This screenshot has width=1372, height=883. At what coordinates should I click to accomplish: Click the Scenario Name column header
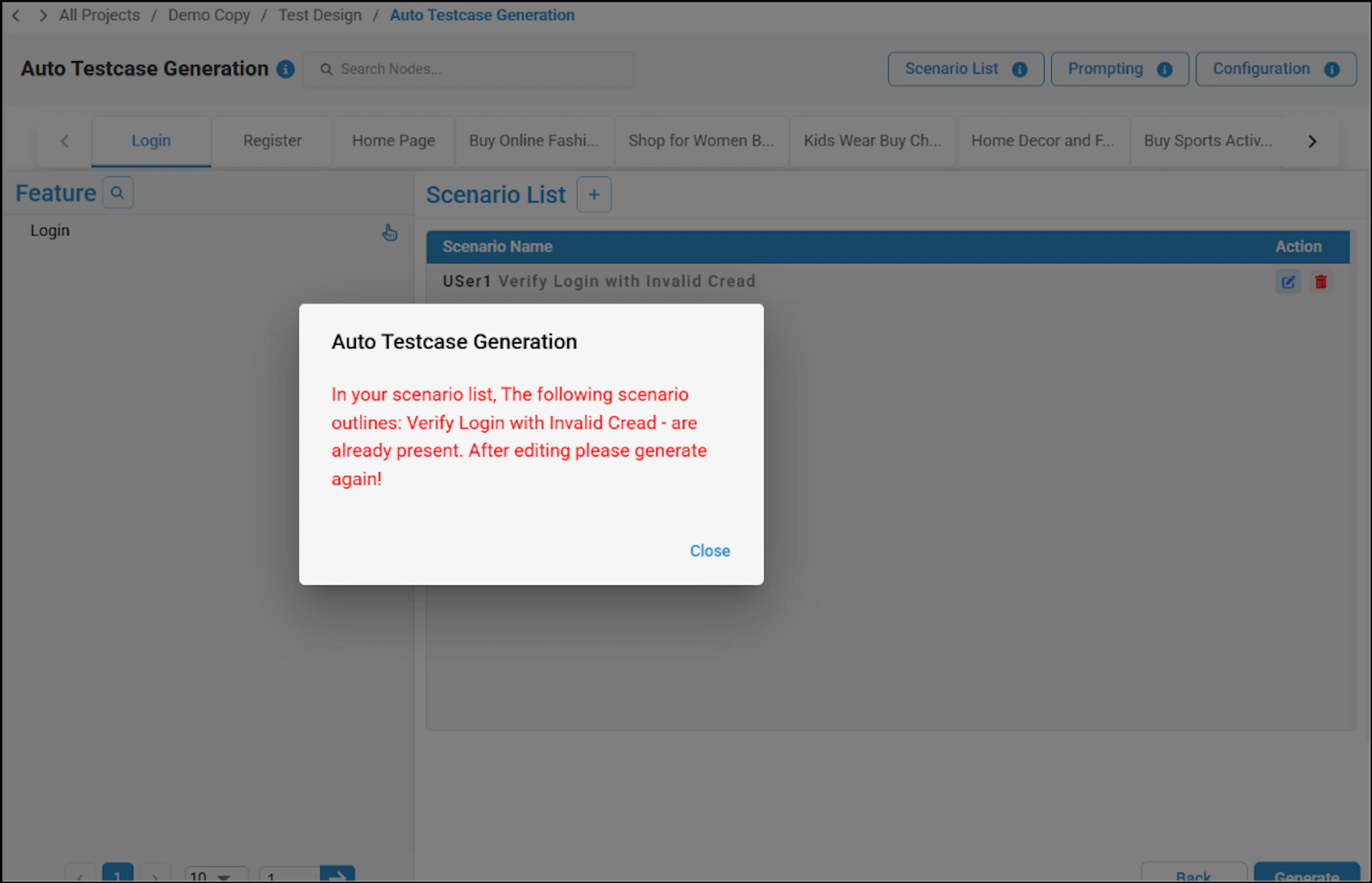(497, 247)
